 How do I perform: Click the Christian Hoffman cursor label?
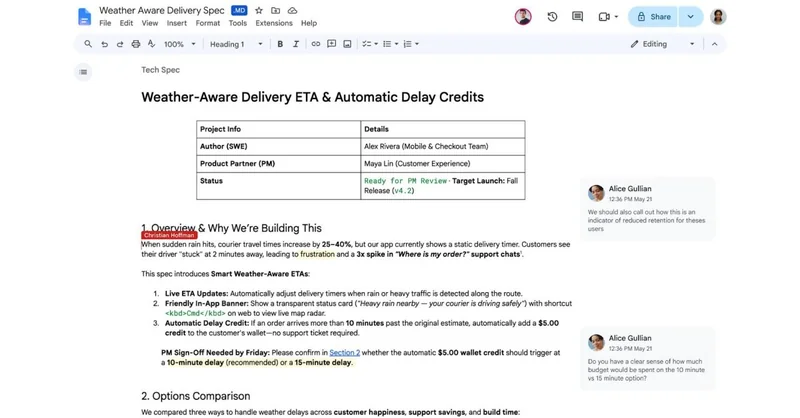point(169,235)
